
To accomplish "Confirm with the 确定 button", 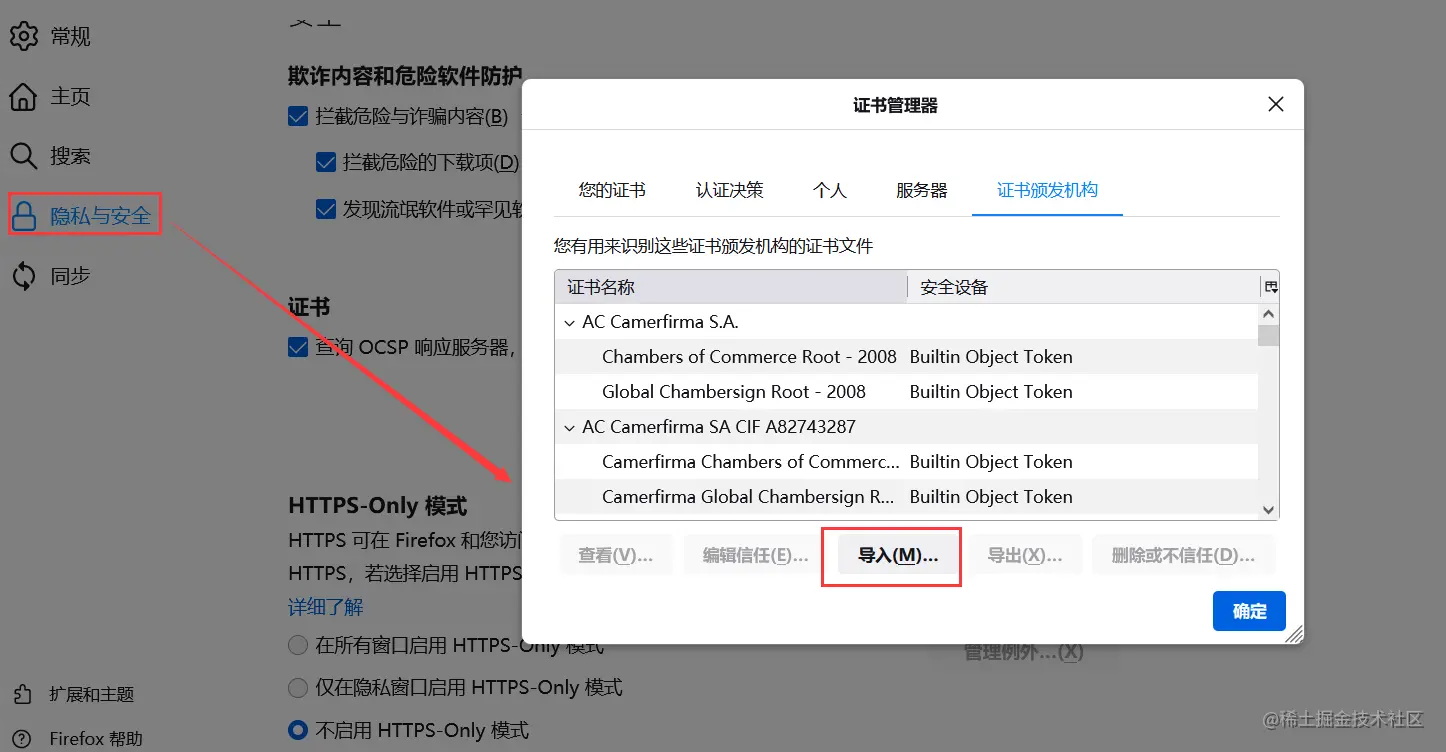I will click(1248, 611).
